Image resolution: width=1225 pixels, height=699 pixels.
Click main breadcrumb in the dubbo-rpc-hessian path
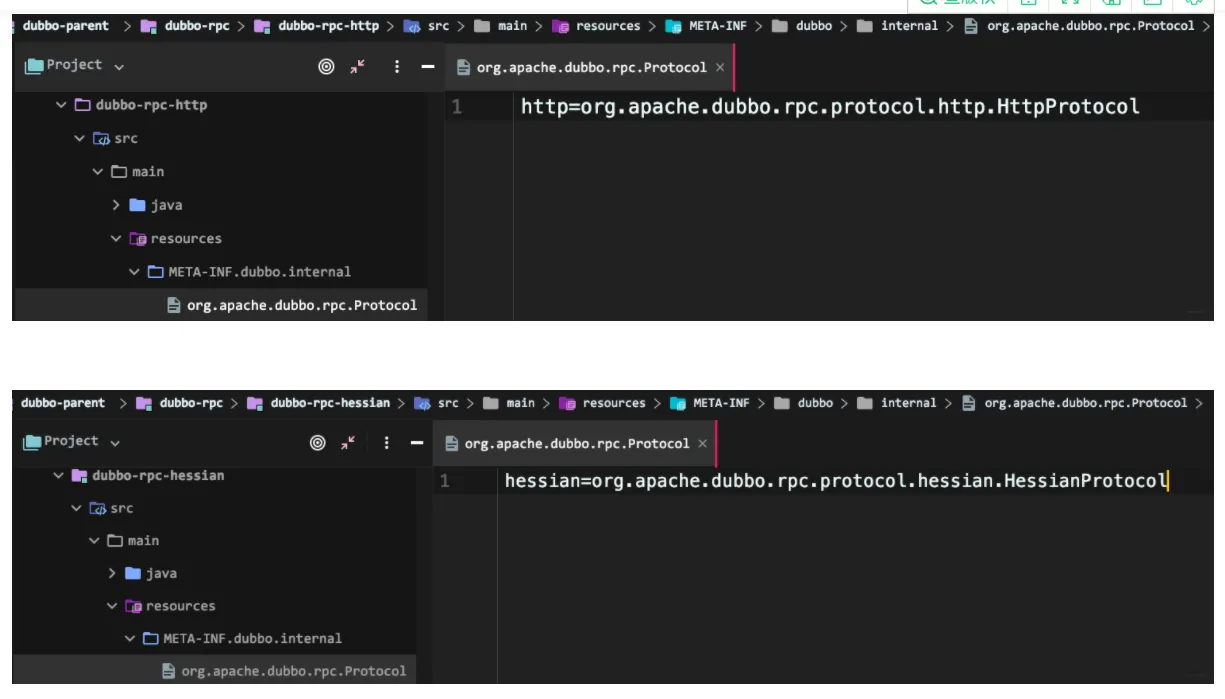[509, 403]
